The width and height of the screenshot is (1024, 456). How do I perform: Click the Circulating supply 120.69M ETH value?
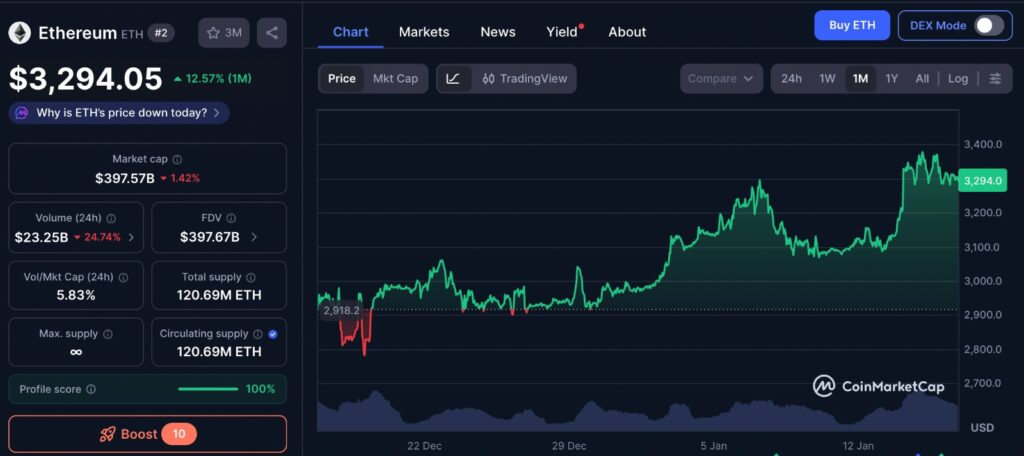click(219, 351)
